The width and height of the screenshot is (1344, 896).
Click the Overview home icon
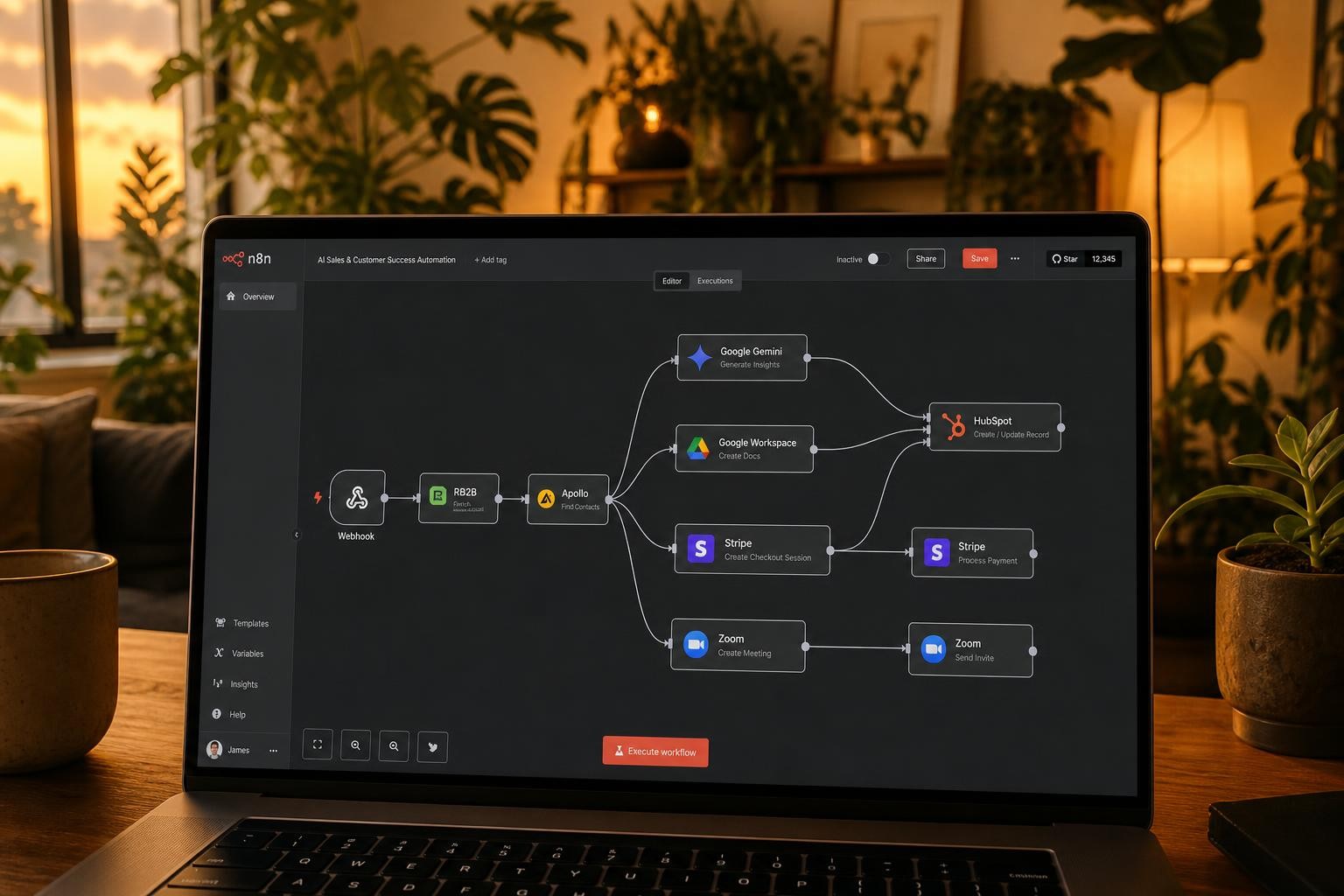click(231, 296)
